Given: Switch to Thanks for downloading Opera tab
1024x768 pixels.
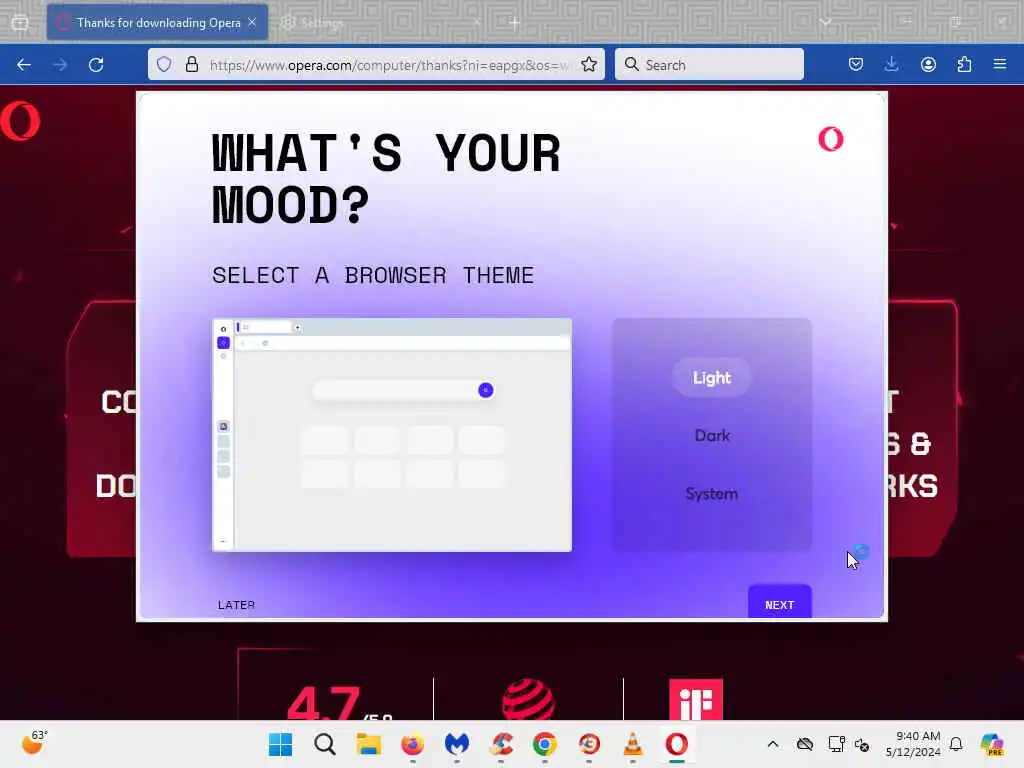Looking at the screenshot, I should pyautogui.click(x=157, y=23).
